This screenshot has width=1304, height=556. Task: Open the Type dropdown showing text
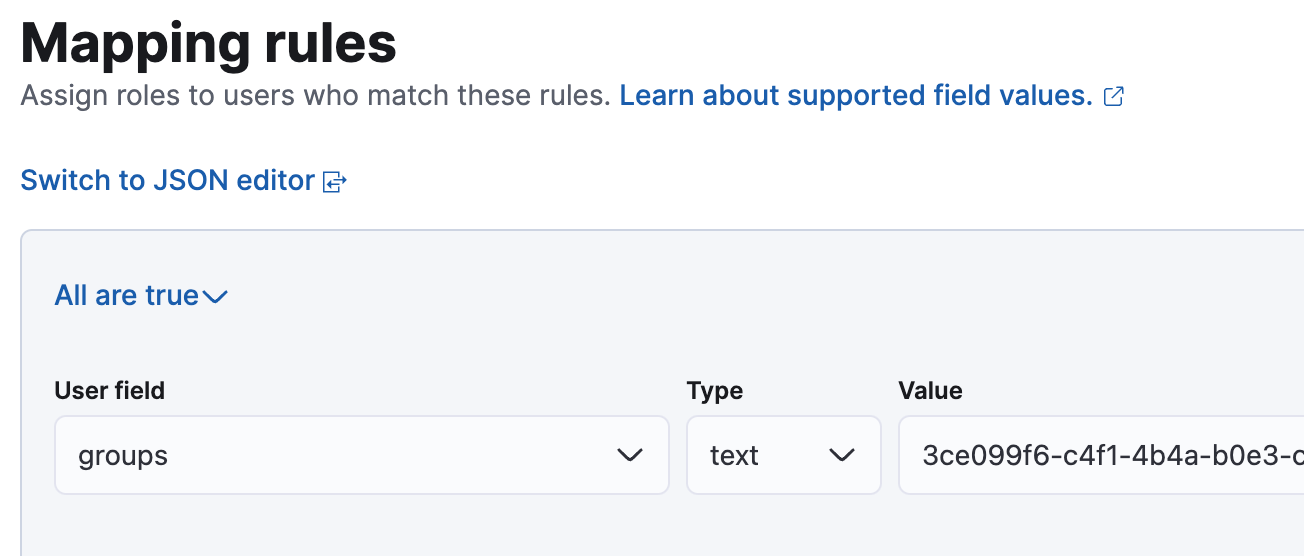[783, 456]
